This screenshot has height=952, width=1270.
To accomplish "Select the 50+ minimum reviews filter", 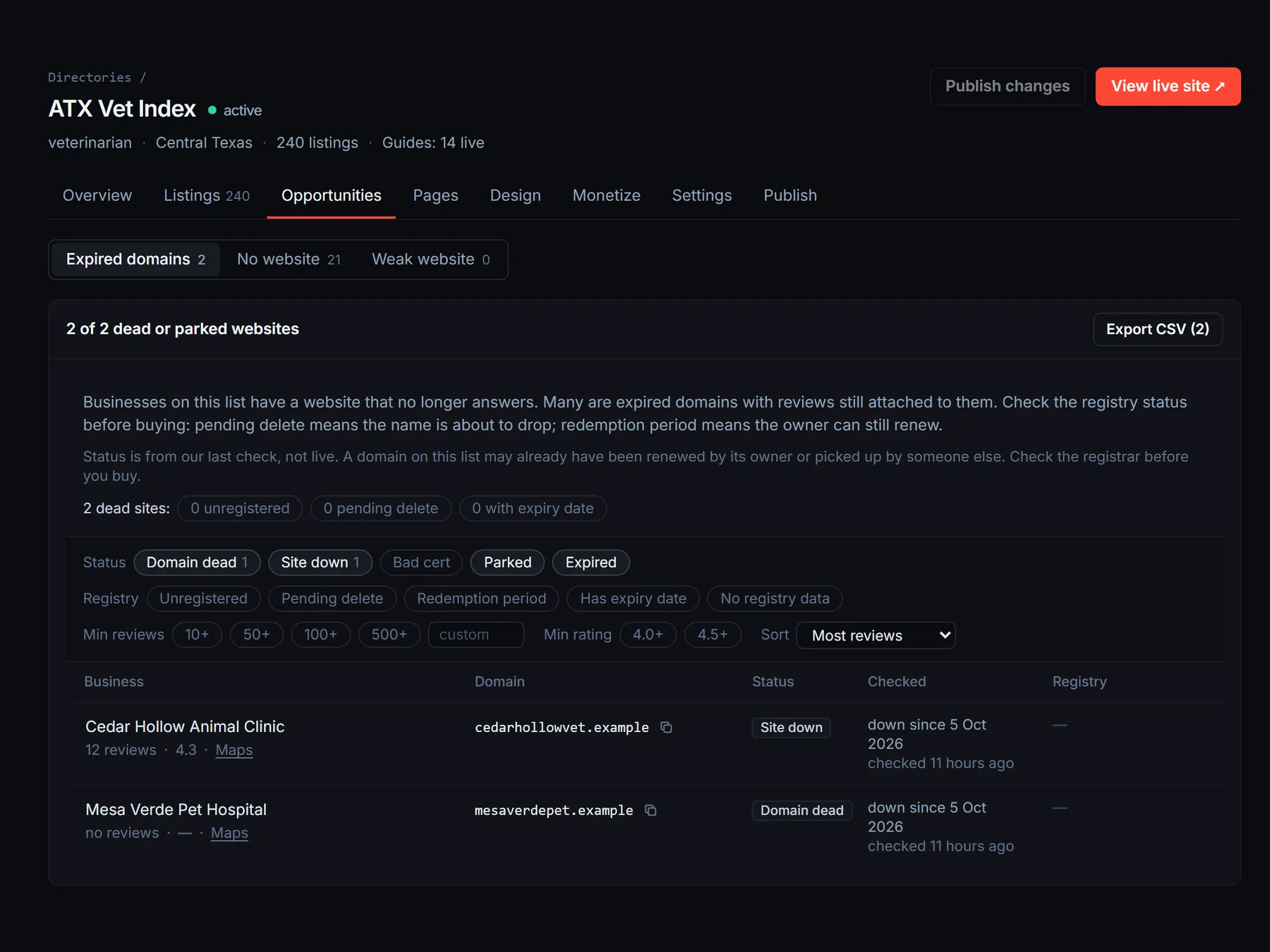I will coord(257,634).
